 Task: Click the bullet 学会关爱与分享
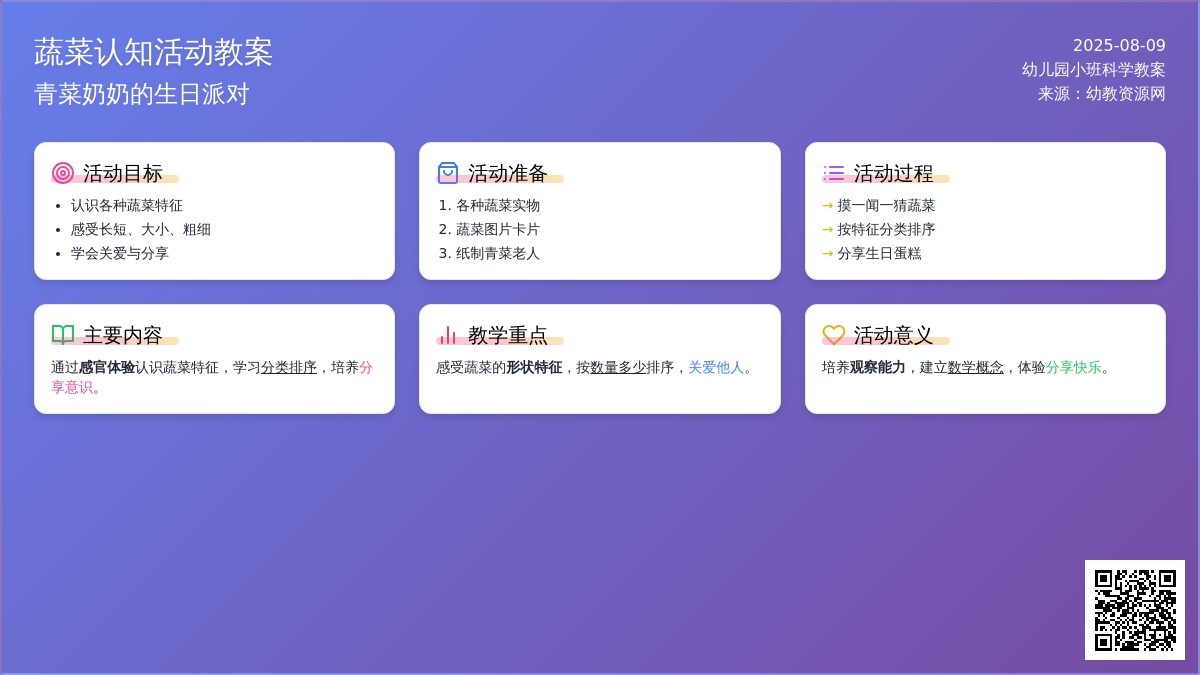(x=120, y=253)
